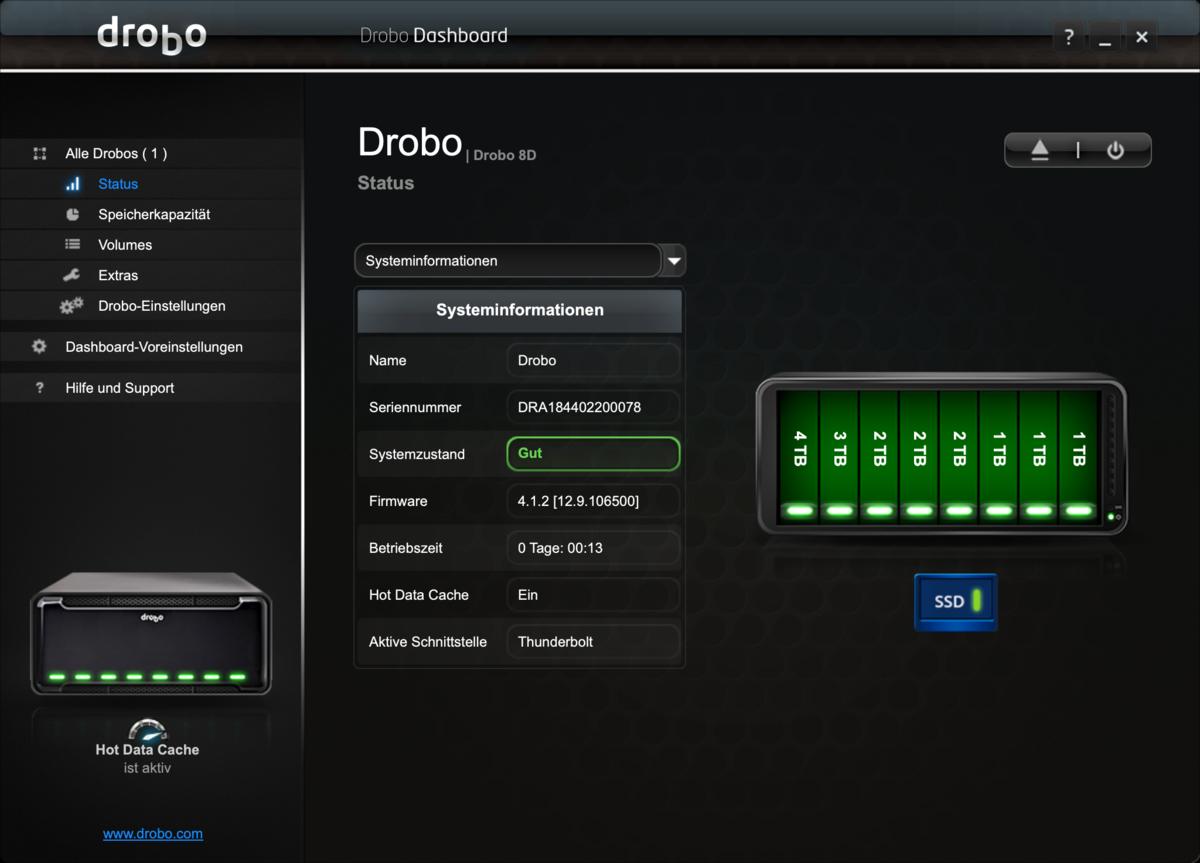The image size is (1200, 863).
Task: Click the wrench icon beside Extras
Action: (72, 275)
